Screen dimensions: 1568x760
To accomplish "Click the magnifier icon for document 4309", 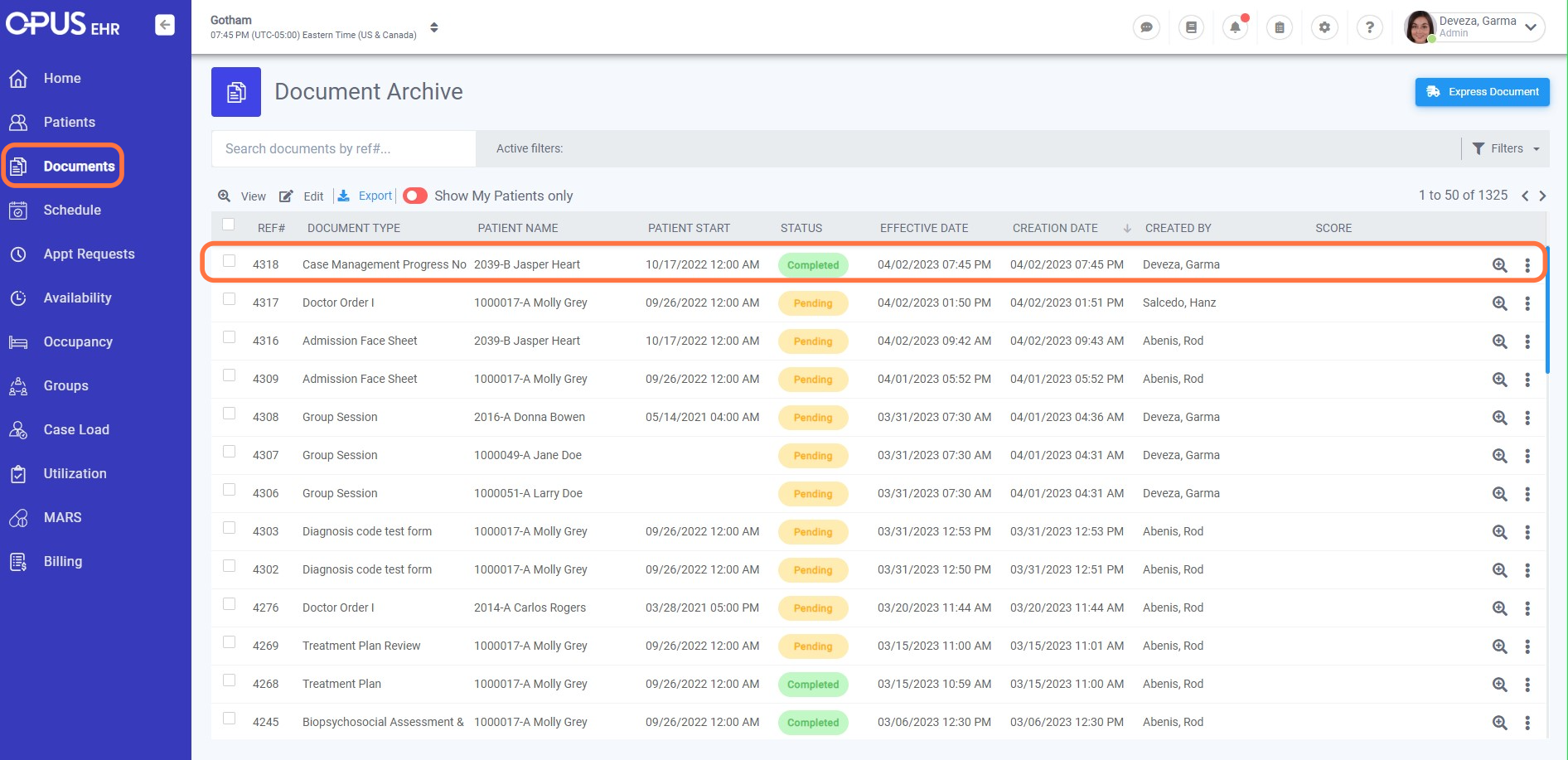I will pos(1499,380).
